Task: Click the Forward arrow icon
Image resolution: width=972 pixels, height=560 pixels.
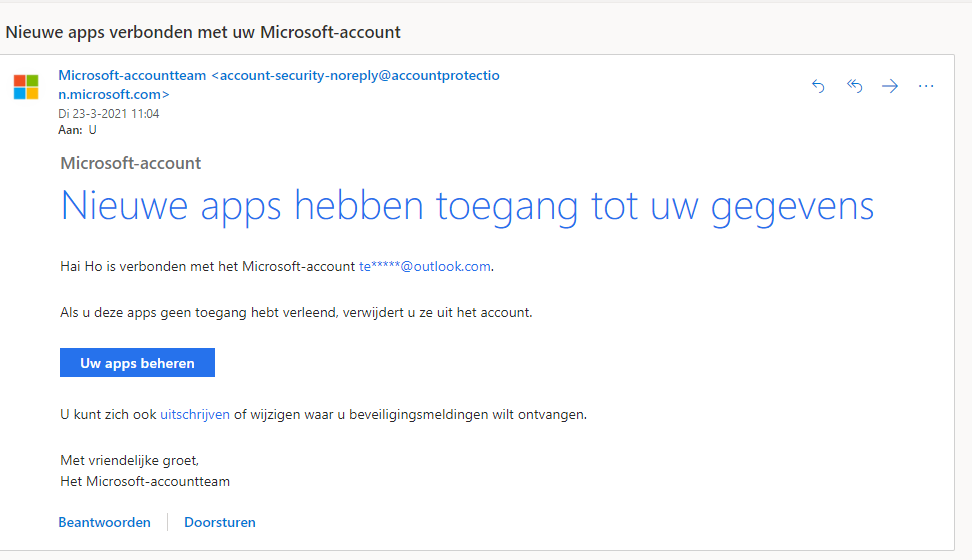Action: pos(890,86)
